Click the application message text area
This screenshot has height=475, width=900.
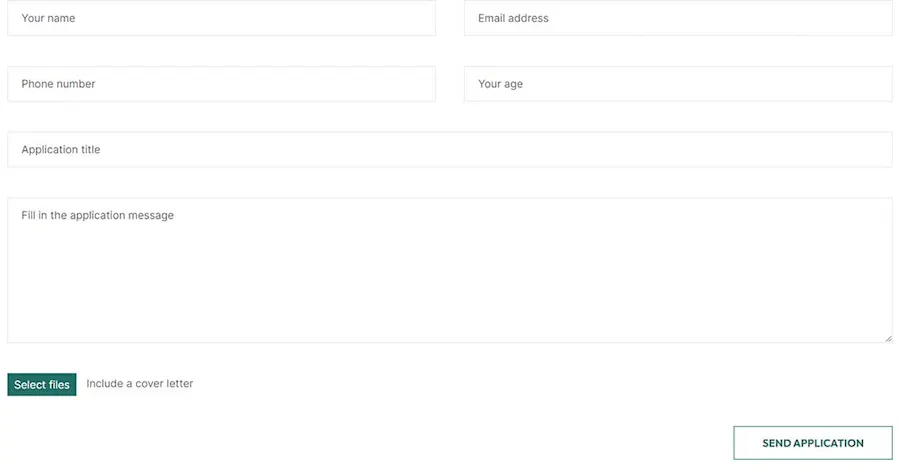pyautogui.click(x=449, y=270)
